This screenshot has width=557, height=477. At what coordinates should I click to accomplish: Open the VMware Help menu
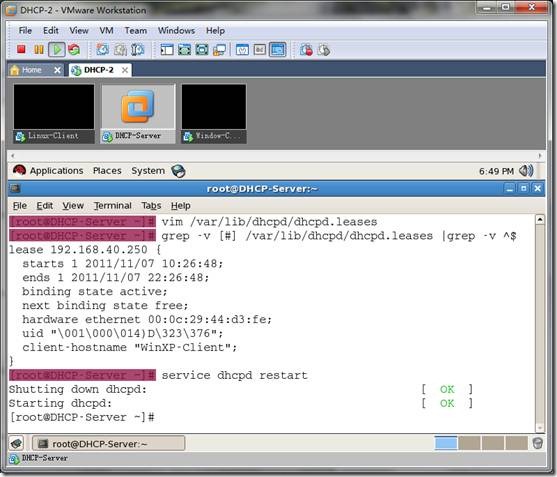click(215, 31)
